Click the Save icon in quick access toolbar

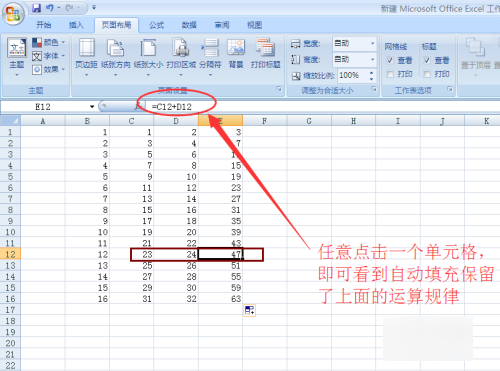[36, 8]
